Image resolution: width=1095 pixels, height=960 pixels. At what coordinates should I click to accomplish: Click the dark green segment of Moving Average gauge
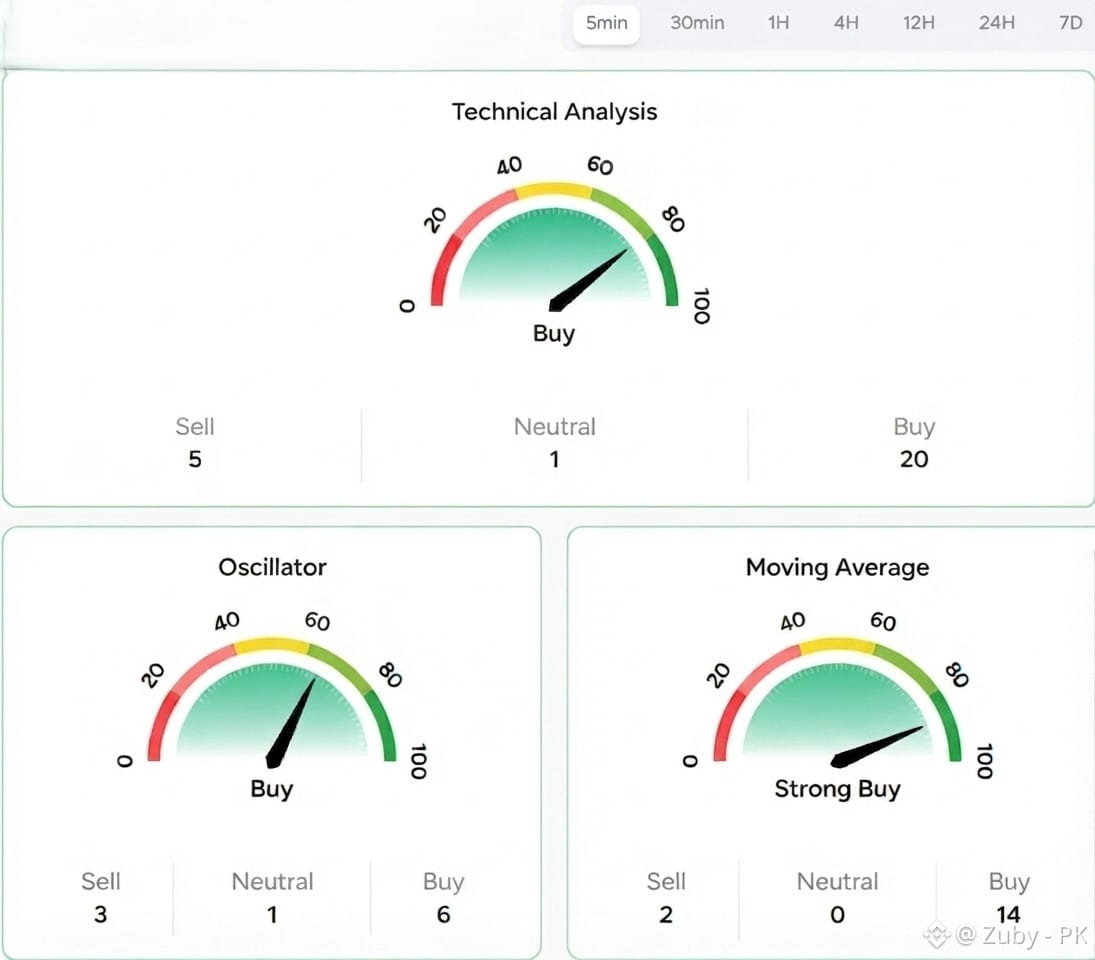coord(948,726)
